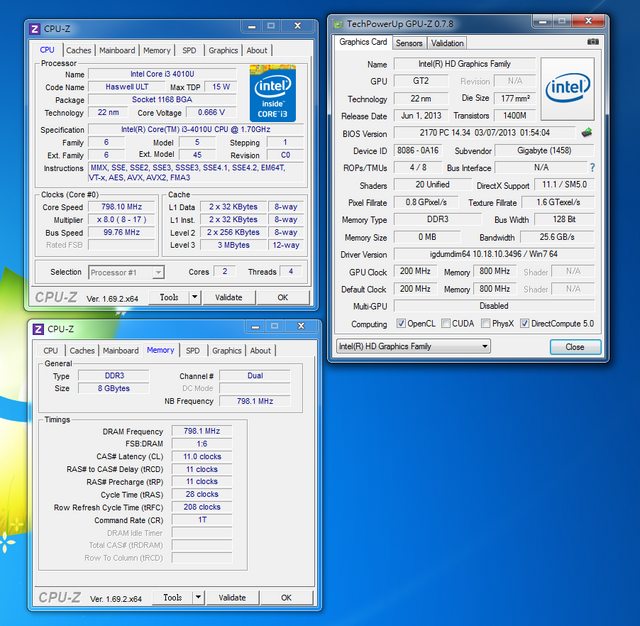Click the BIOS save chip icon in GPU-Z
Screen dimensions: 640x626
coord(587,132)
